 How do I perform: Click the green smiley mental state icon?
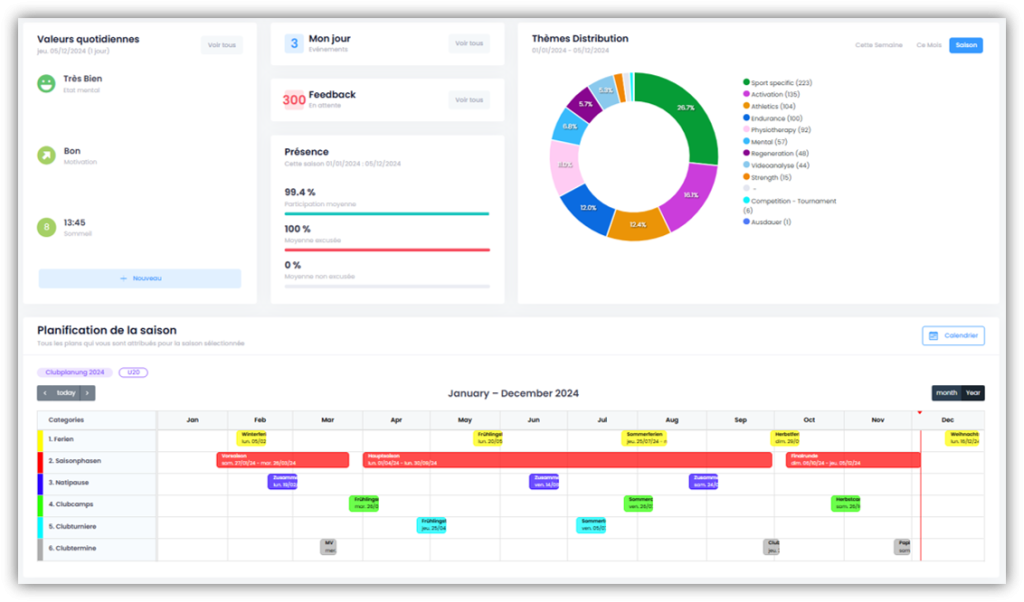46,84
